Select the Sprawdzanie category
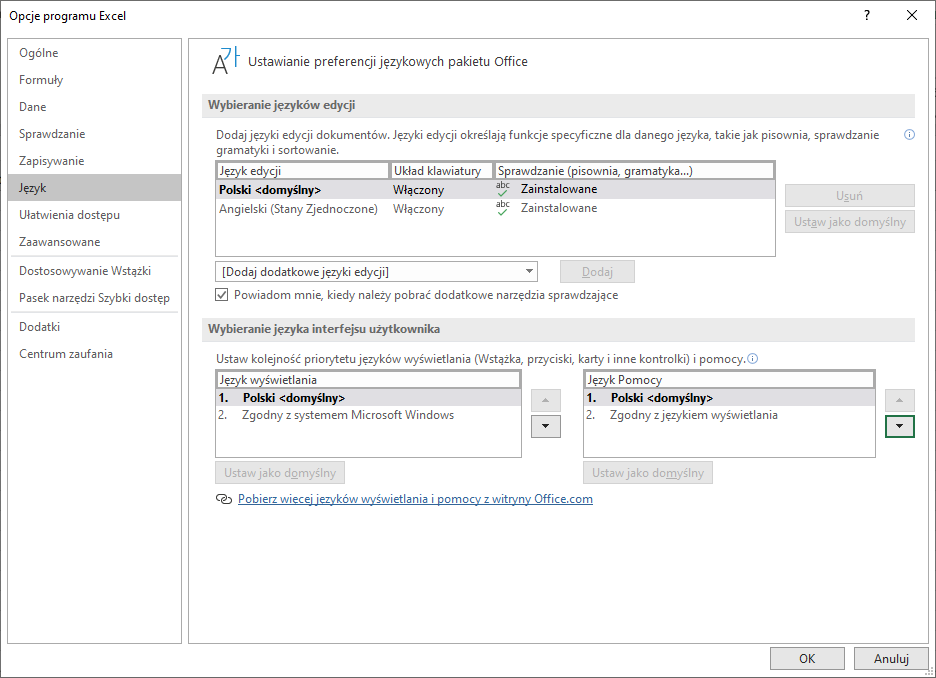 (94, 134)
